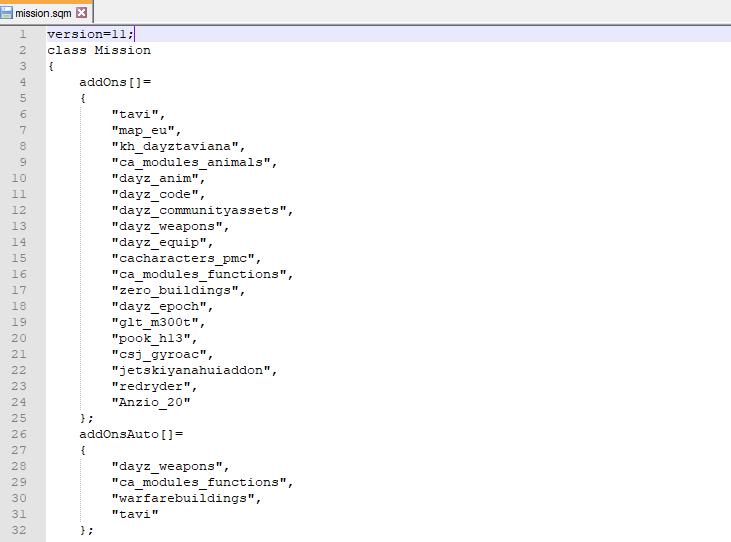Click the "dayz_communityassets", entry
Viewport: 731px width, 542px height.
coord(202,210)
